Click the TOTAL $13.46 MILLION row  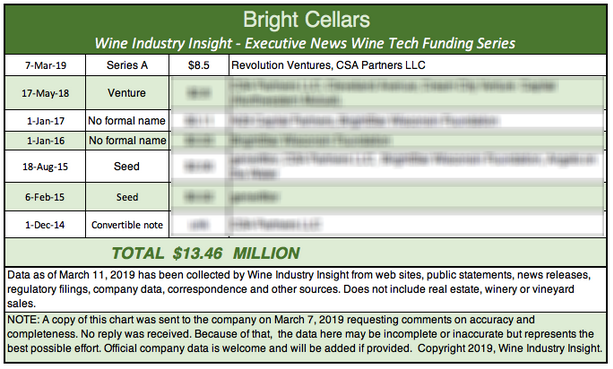(306, 253)
